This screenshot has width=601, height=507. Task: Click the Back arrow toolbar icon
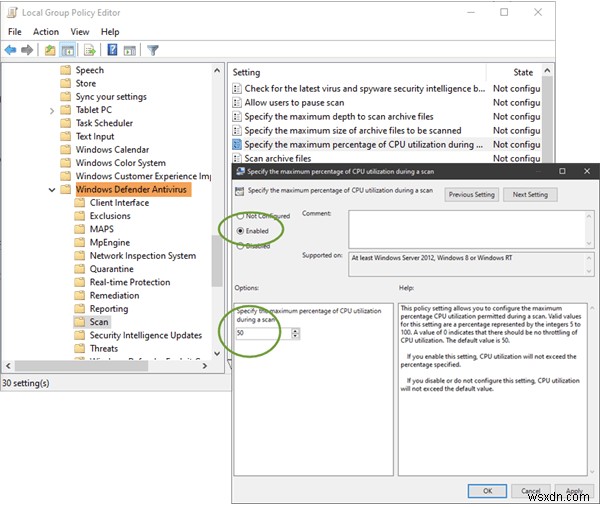coord(10,50)
